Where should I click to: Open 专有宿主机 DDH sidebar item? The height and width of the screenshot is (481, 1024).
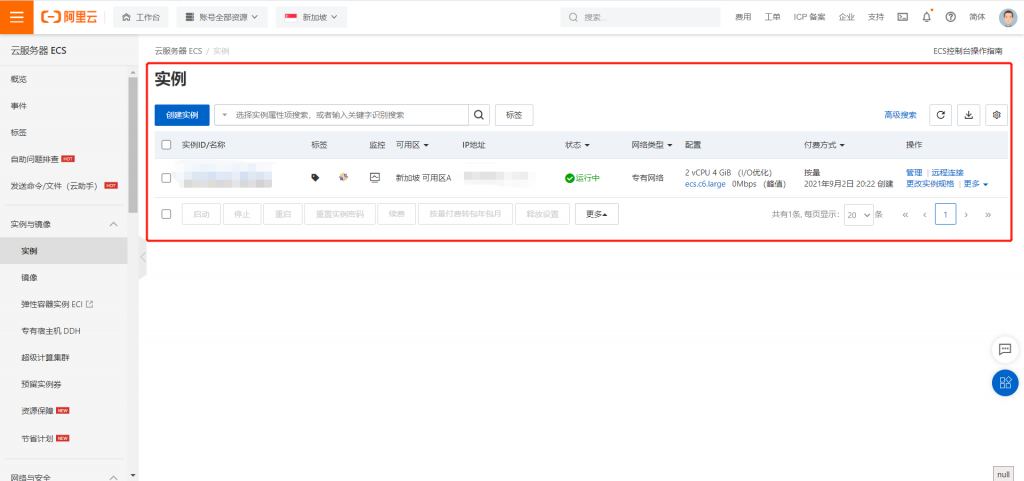pos(51,331)
